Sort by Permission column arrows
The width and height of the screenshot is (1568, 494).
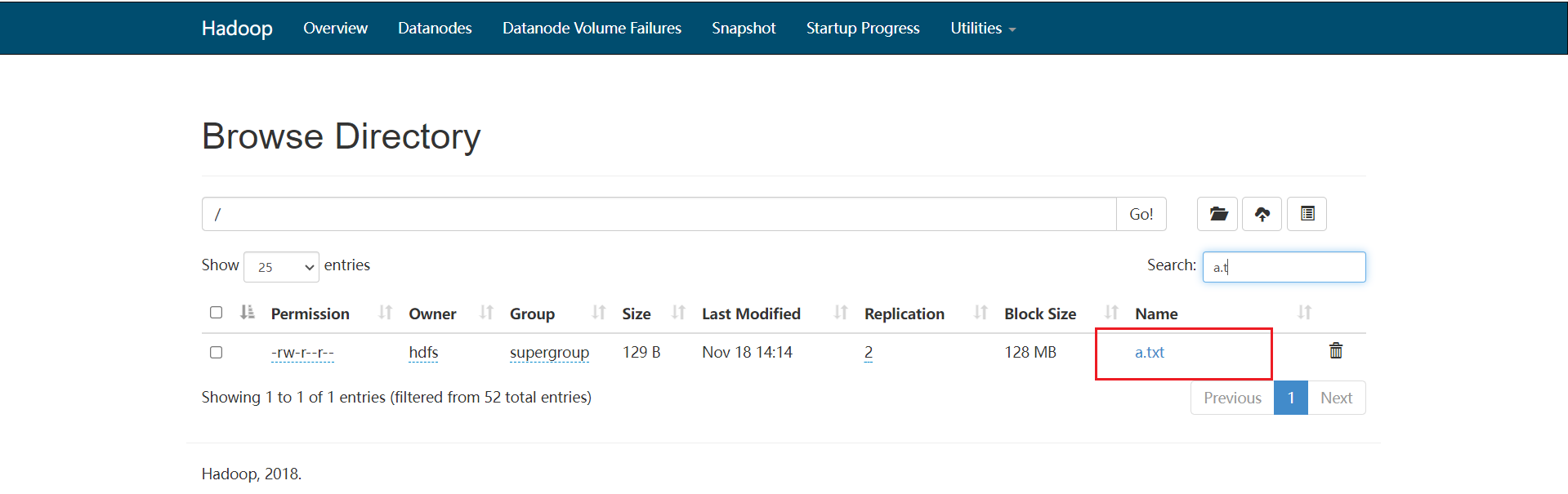tap(385, 313)
